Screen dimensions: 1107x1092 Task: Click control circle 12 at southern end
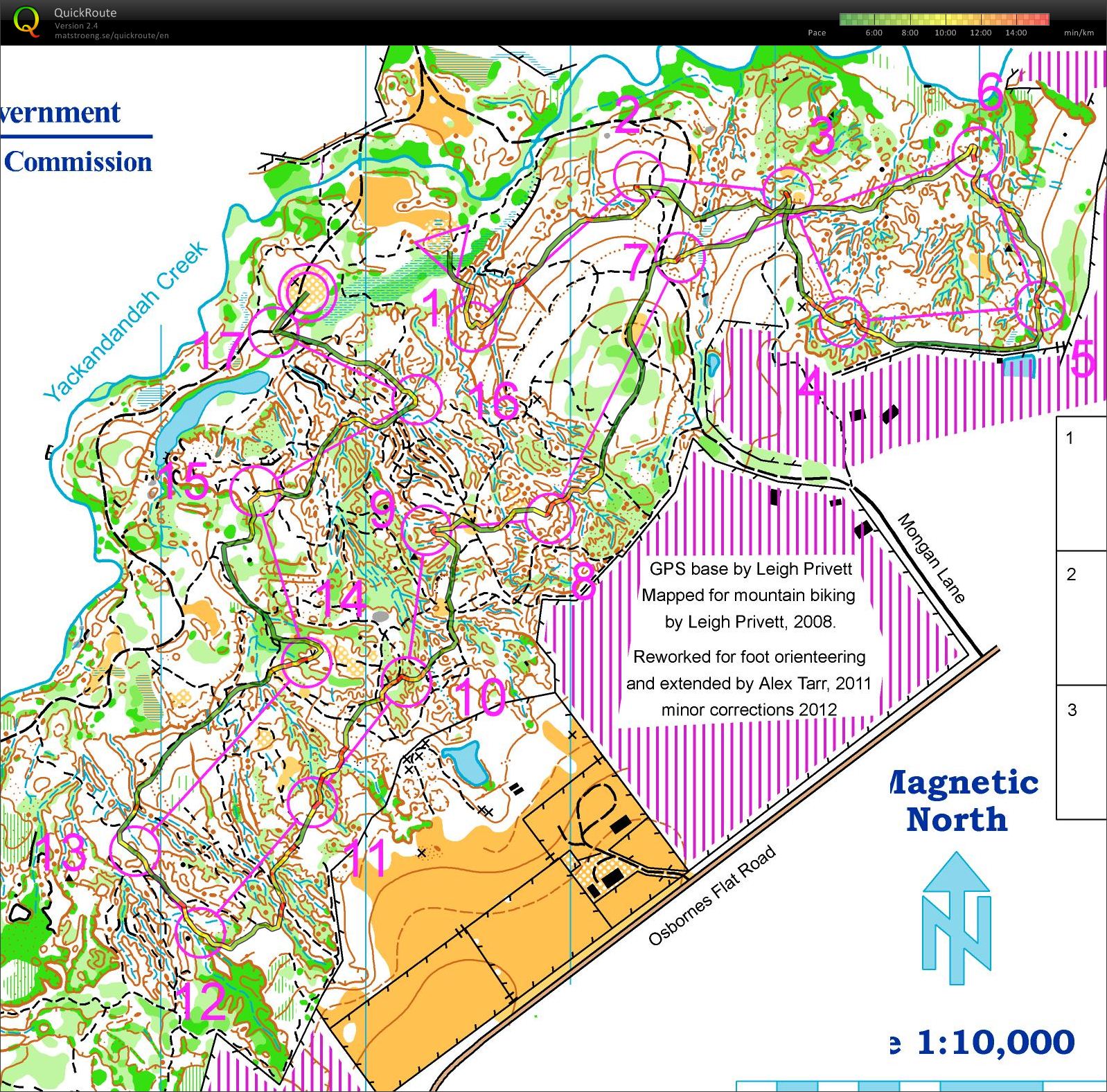click(201, 932)
